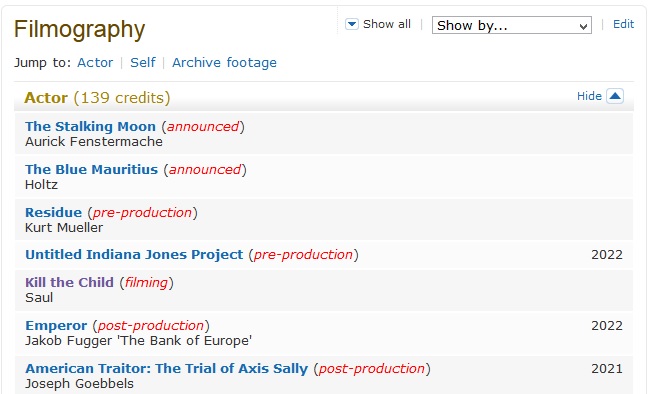Click the Edit link
The width and height of the screenshot is (651, 394).
click(623, 24)
